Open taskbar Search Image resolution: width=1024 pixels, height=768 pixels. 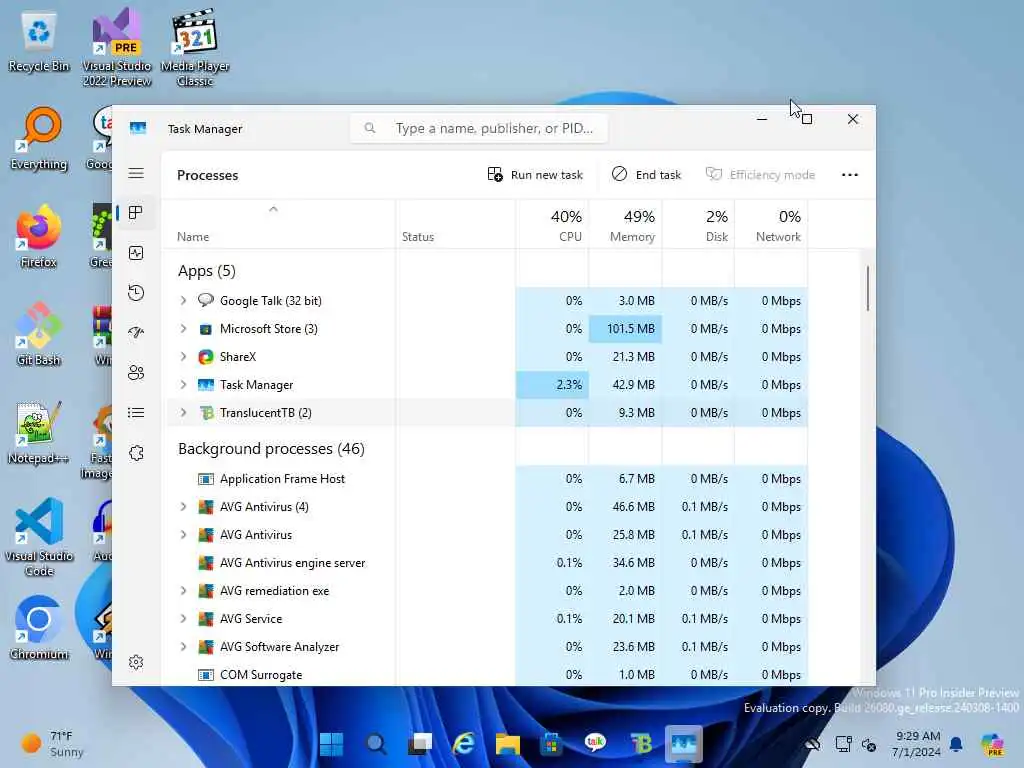(376, 744)
